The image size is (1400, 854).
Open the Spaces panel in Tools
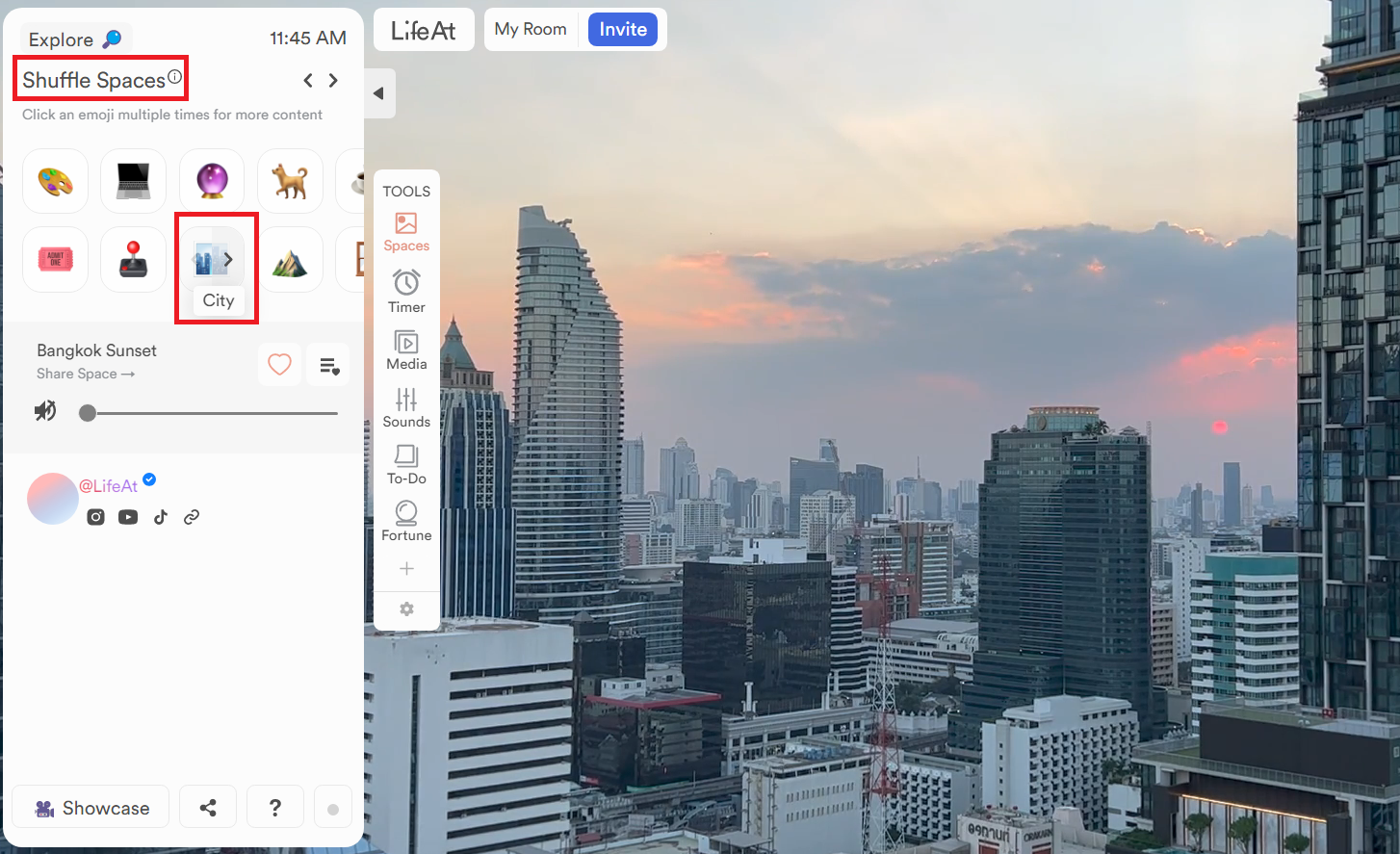(x=405, y=233)
